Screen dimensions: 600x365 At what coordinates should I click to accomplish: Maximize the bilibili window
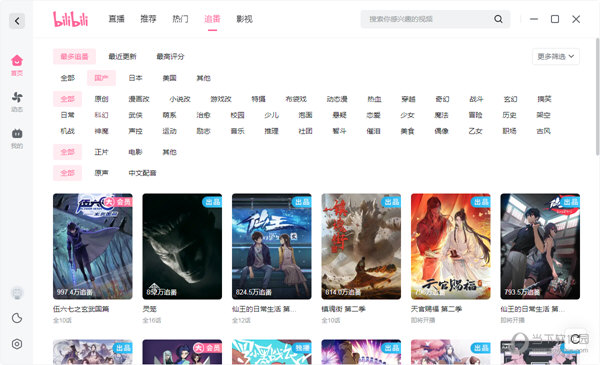click(x=554, y=19)
